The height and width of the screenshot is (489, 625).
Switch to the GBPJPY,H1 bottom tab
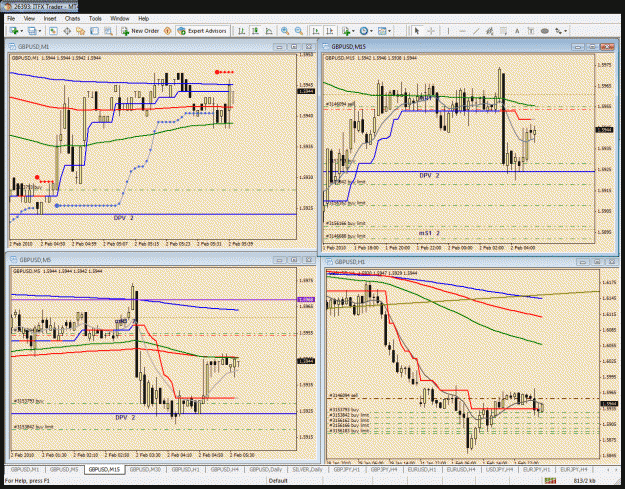(x=346, y=469)
